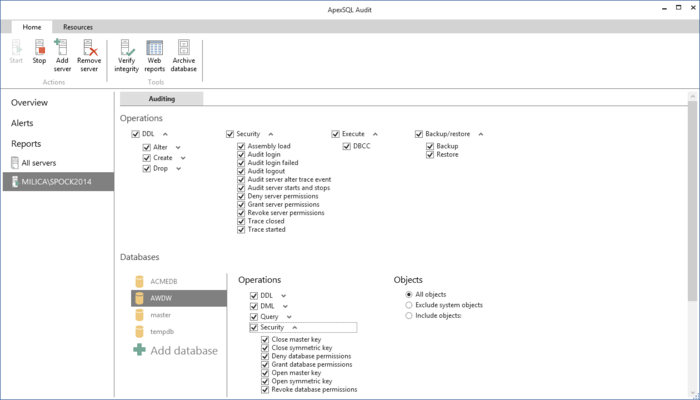Switch to the Resources ribbon tab
Image resolution: width=700 pixels, height=400 pixels.
78,27
